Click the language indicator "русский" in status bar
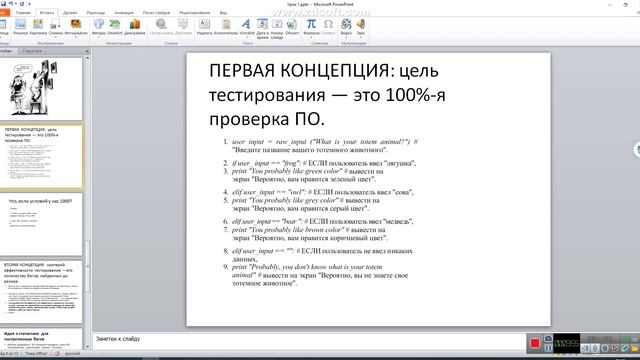Screen dimensions: 640x360 [x=73, y=354]
